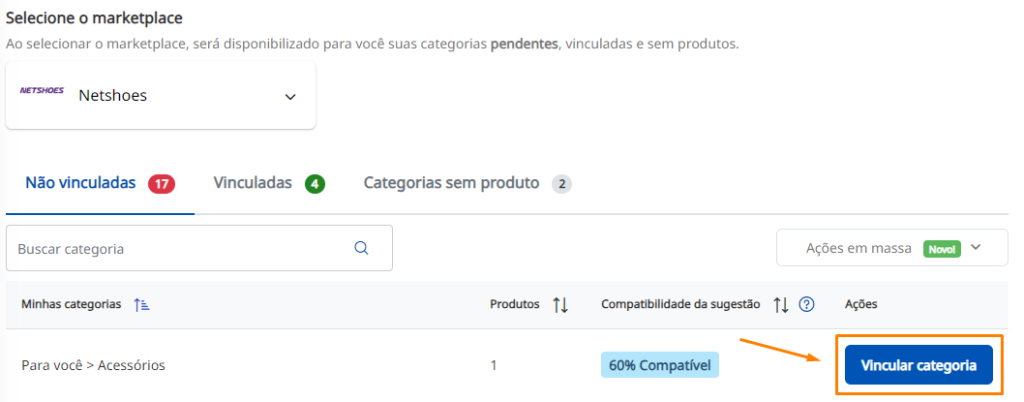This screenshot has height=402, width=1024.
Task: Click the magnifier search icon
Action: [361, 248]
